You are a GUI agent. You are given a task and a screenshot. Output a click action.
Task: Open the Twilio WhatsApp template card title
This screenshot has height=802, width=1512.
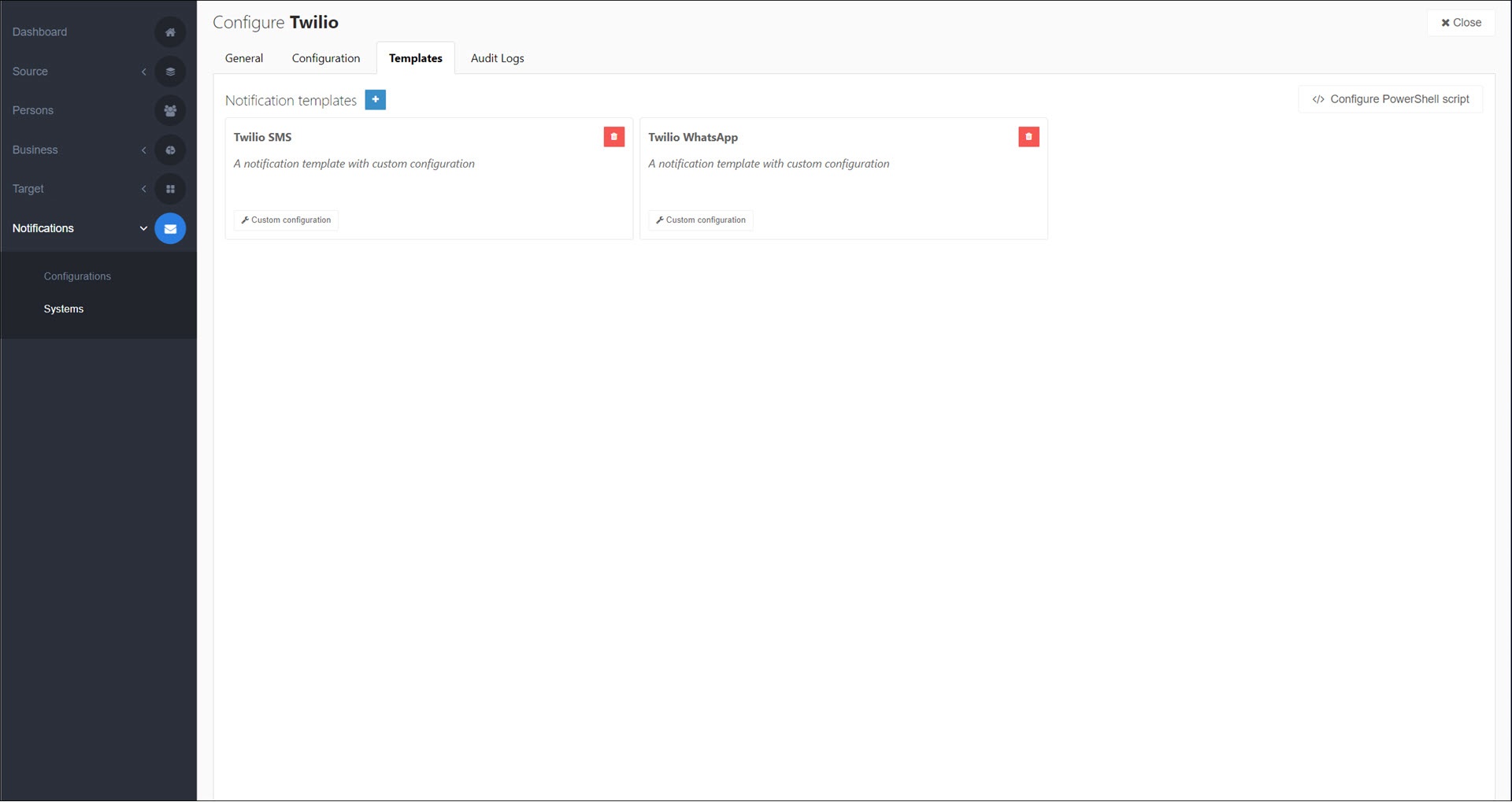(693, 137)
